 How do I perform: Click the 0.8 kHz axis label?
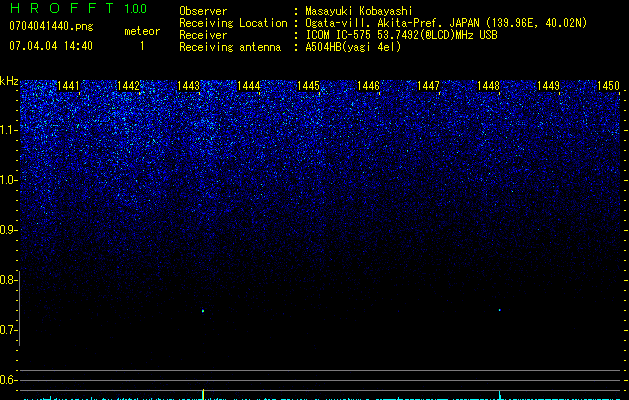coord(9,280)
